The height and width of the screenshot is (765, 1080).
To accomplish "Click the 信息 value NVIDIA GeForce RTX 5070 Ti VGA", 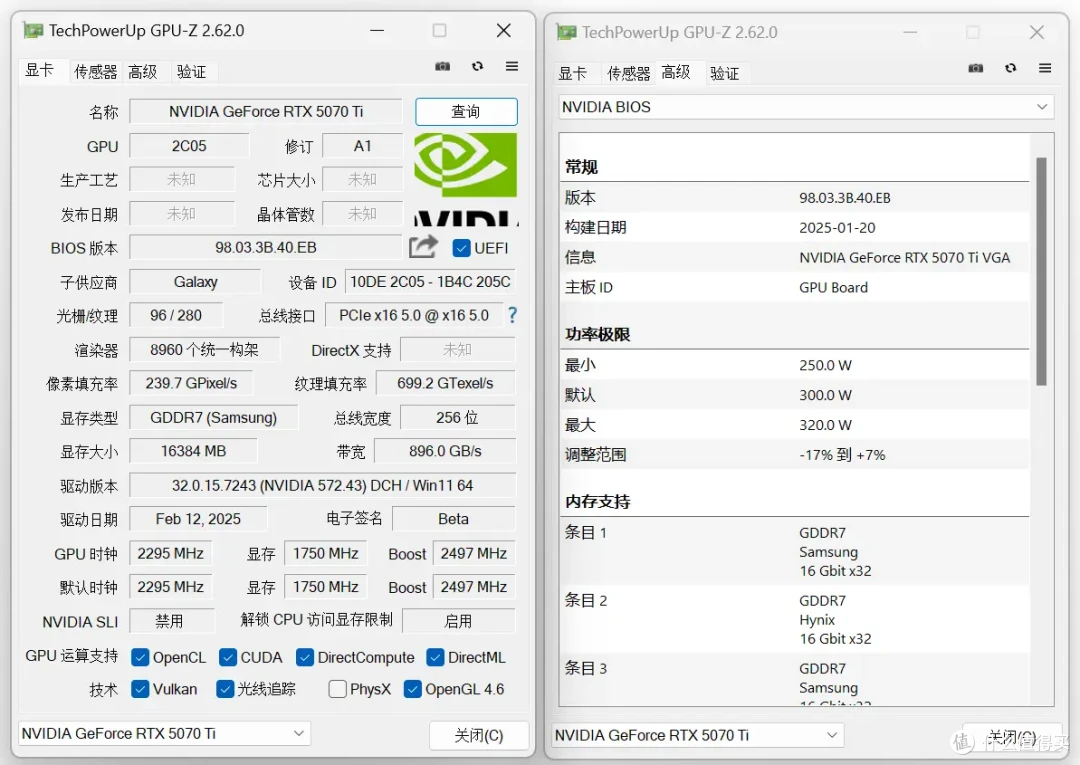I will coord(904,258).
